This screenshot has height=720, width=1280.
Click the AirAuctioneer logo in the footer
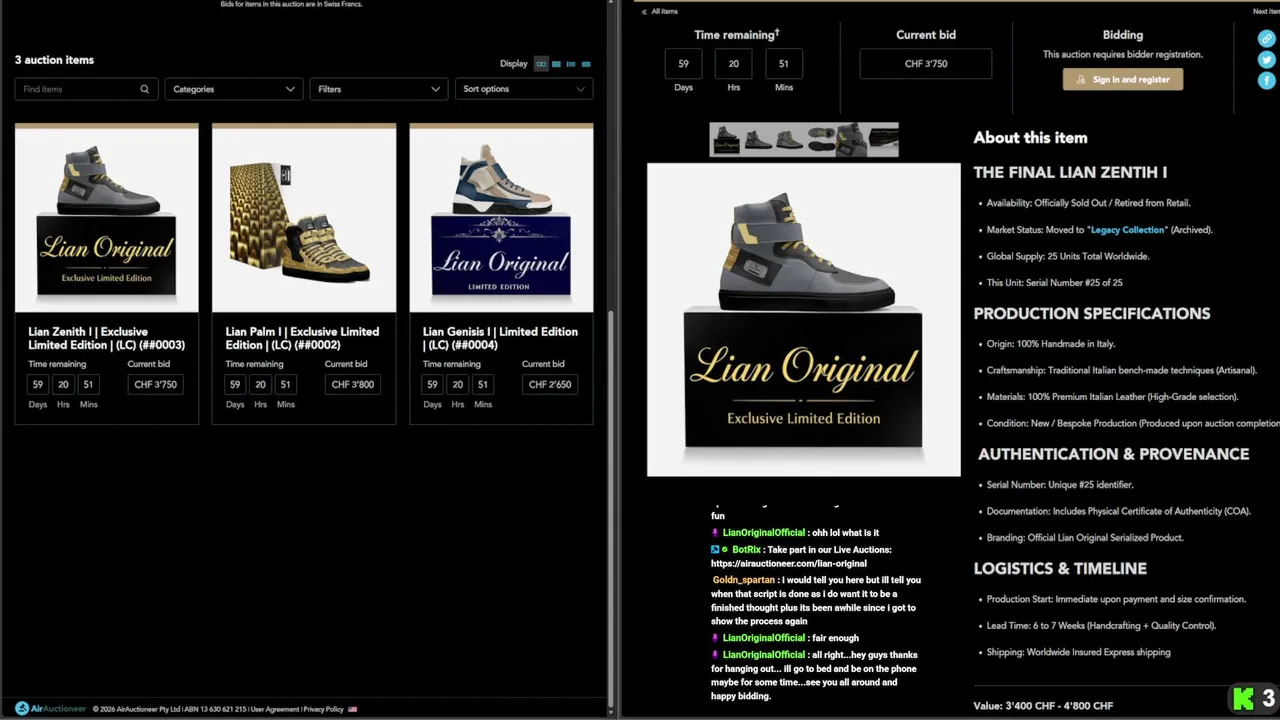point(51,709)
